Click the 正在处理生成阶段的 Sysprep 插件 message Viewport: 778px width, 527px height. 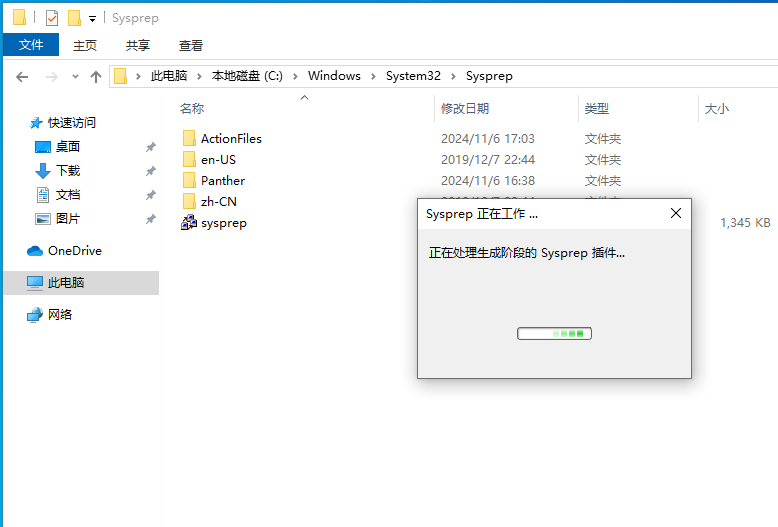[527, 253]
